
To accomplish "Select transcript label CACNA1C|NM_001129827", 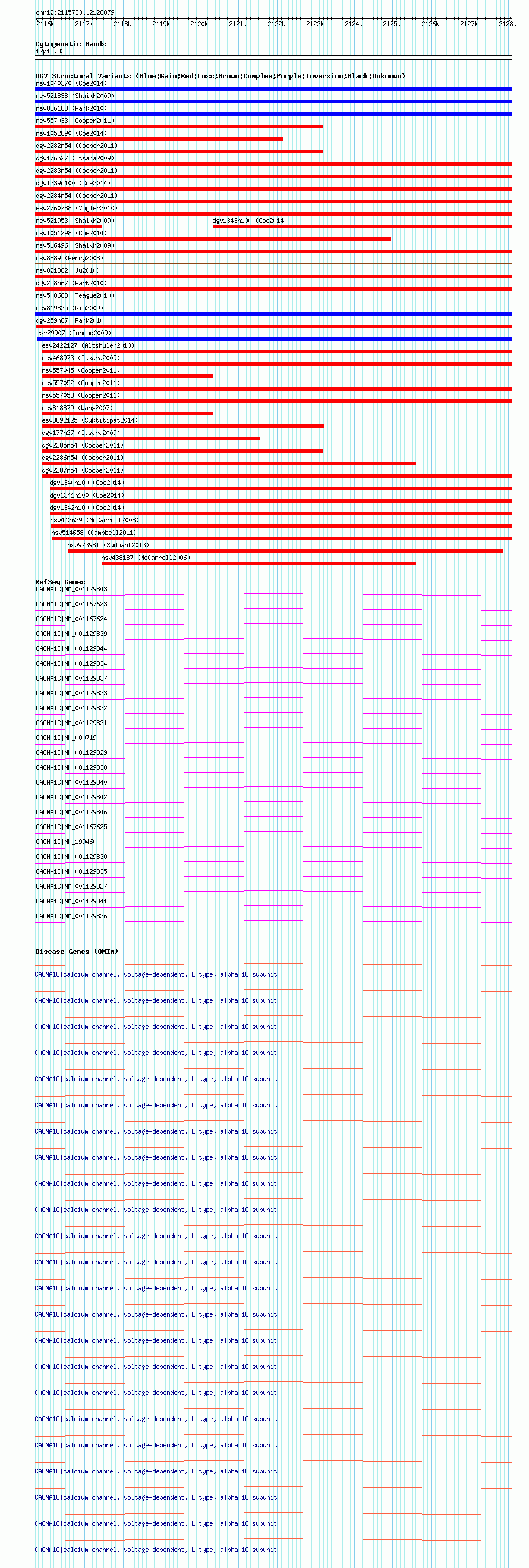I will [x=71, y=886].
